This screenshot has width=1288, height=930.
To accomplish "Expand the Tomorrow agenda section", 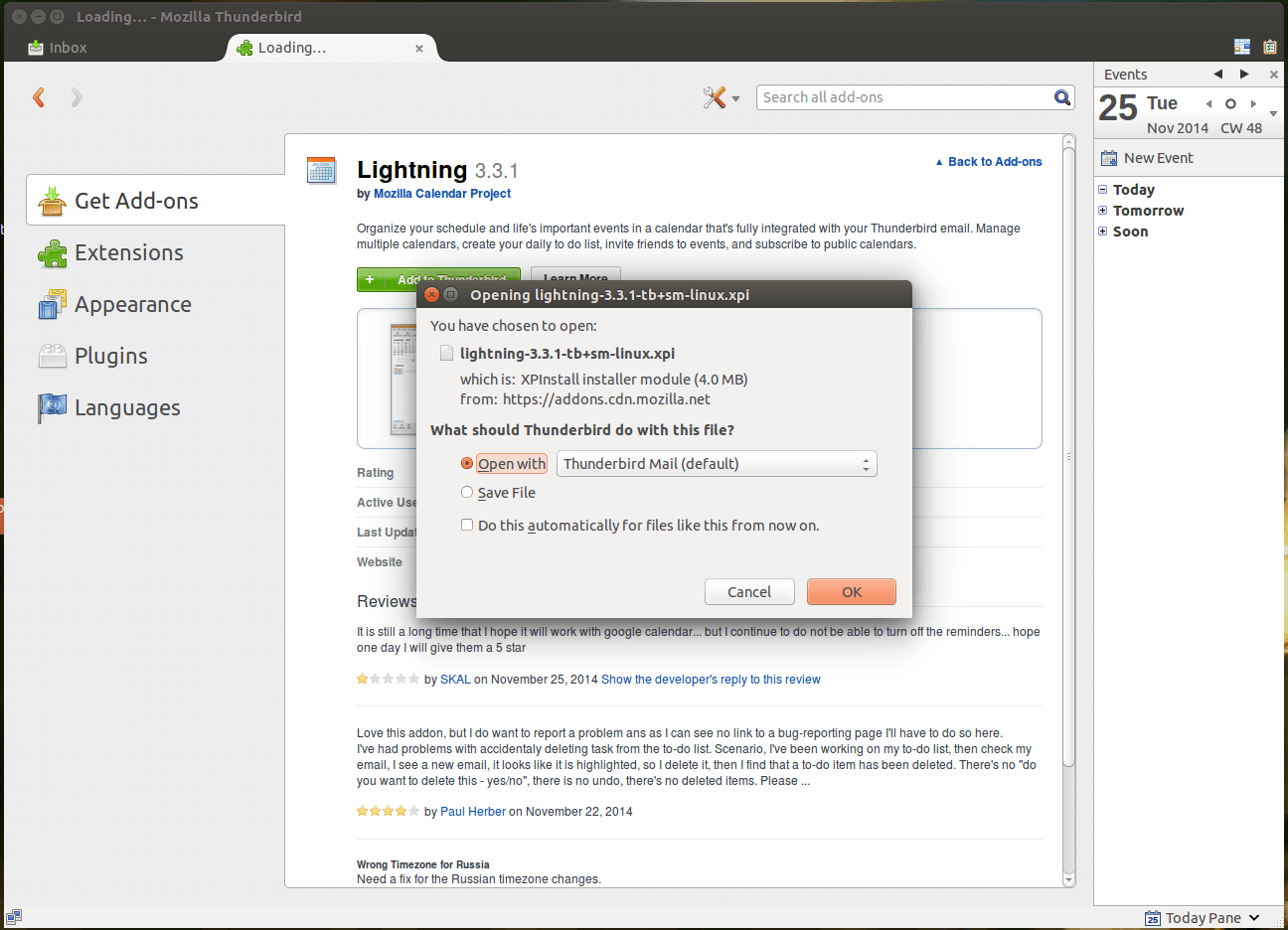I will [x=1102, y=211].
